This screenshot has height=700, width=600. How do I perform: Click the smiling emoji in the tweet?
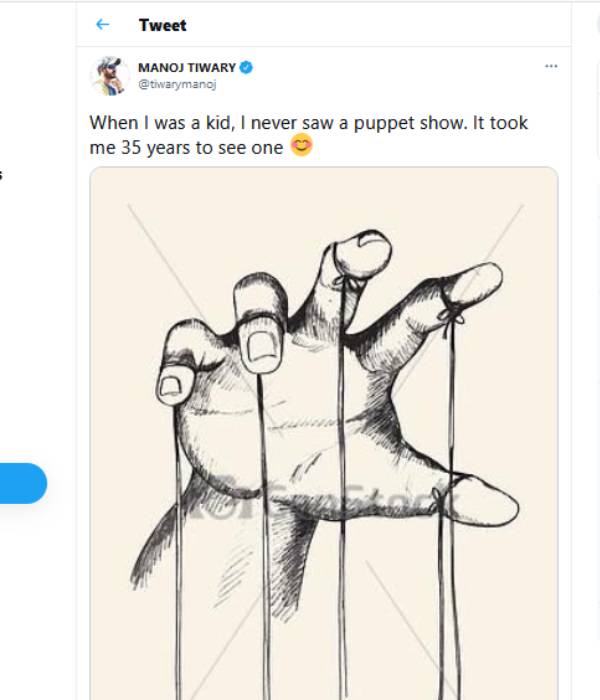tap(300, 147)
